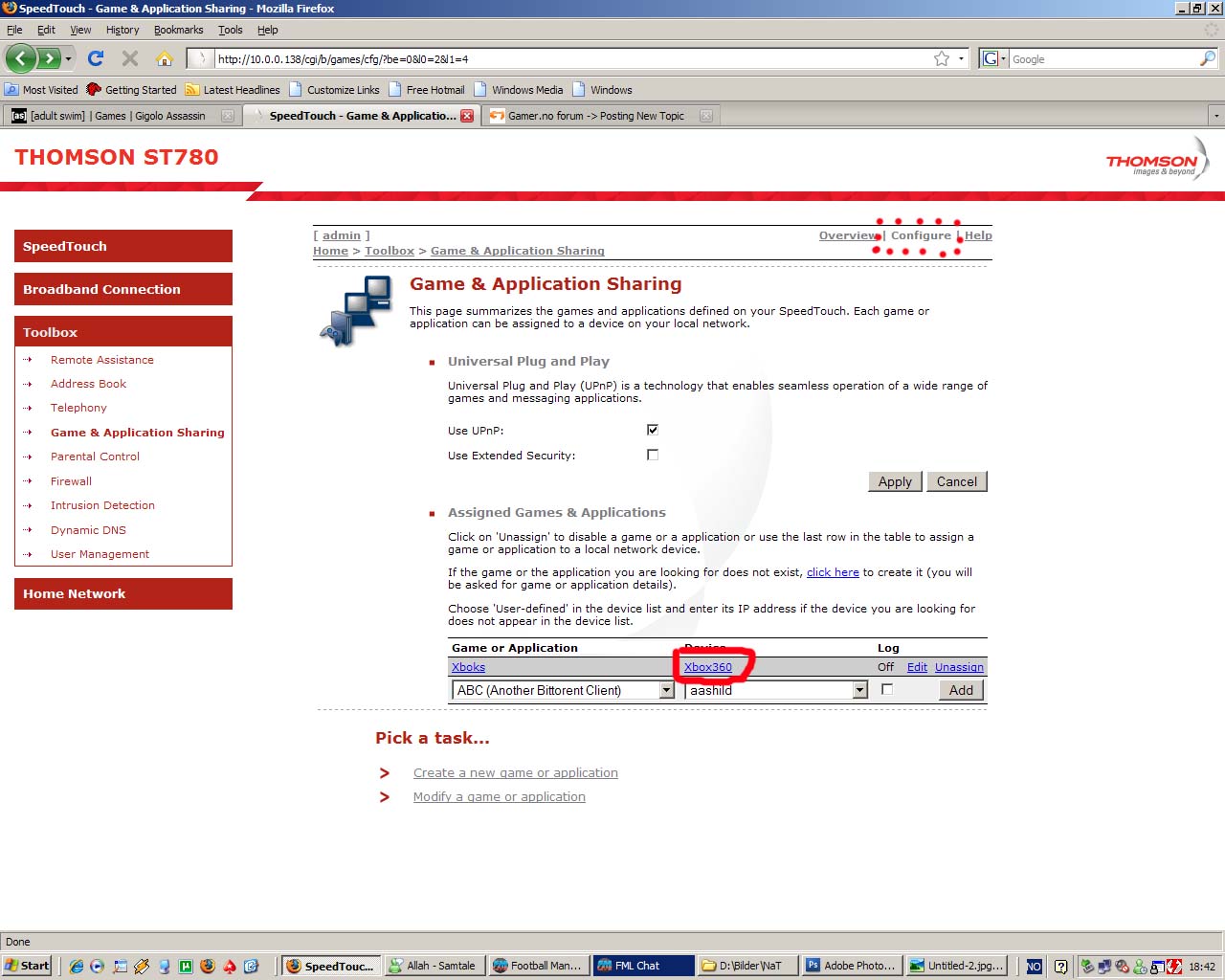
Task: Expand the ABC (Another Bittorent Client) game dropdown
Action: pyautogui.click(x=667, y=690)
